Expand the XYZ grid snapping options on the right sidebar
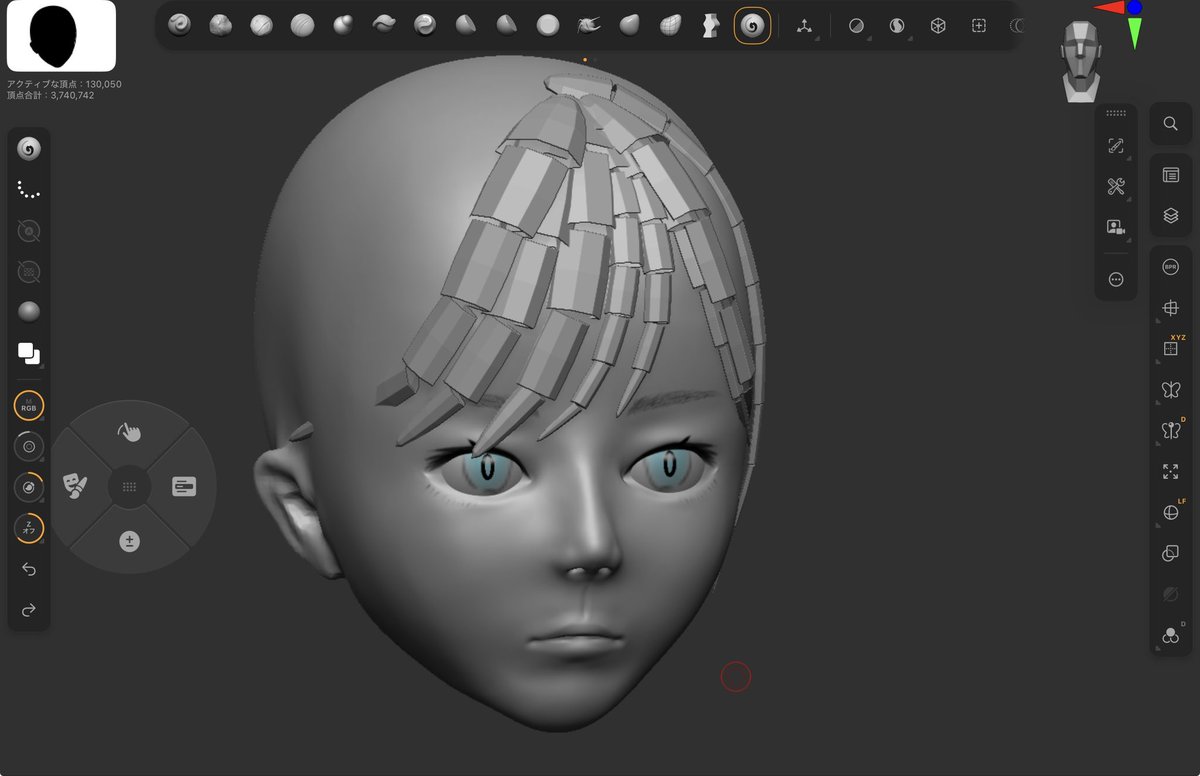The height and width of the screenshot is (776, 1200). click(1170, 348)
